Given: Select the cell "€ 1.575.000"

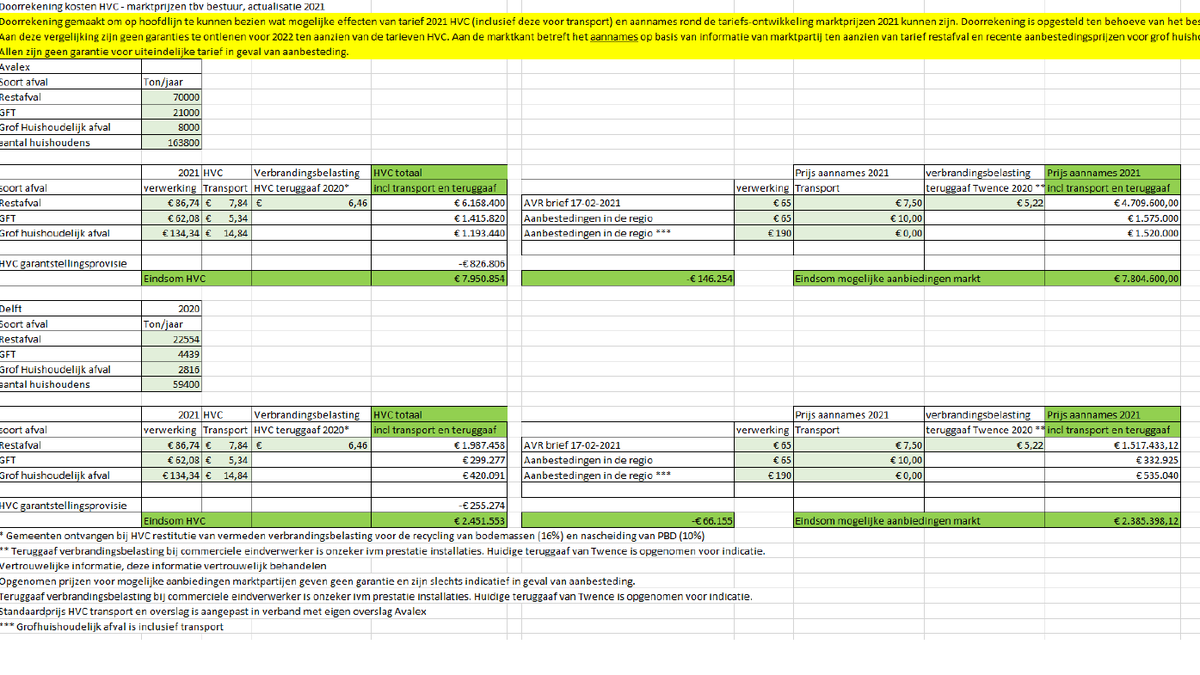Looking at the screenshot, I should point(1114,218).
